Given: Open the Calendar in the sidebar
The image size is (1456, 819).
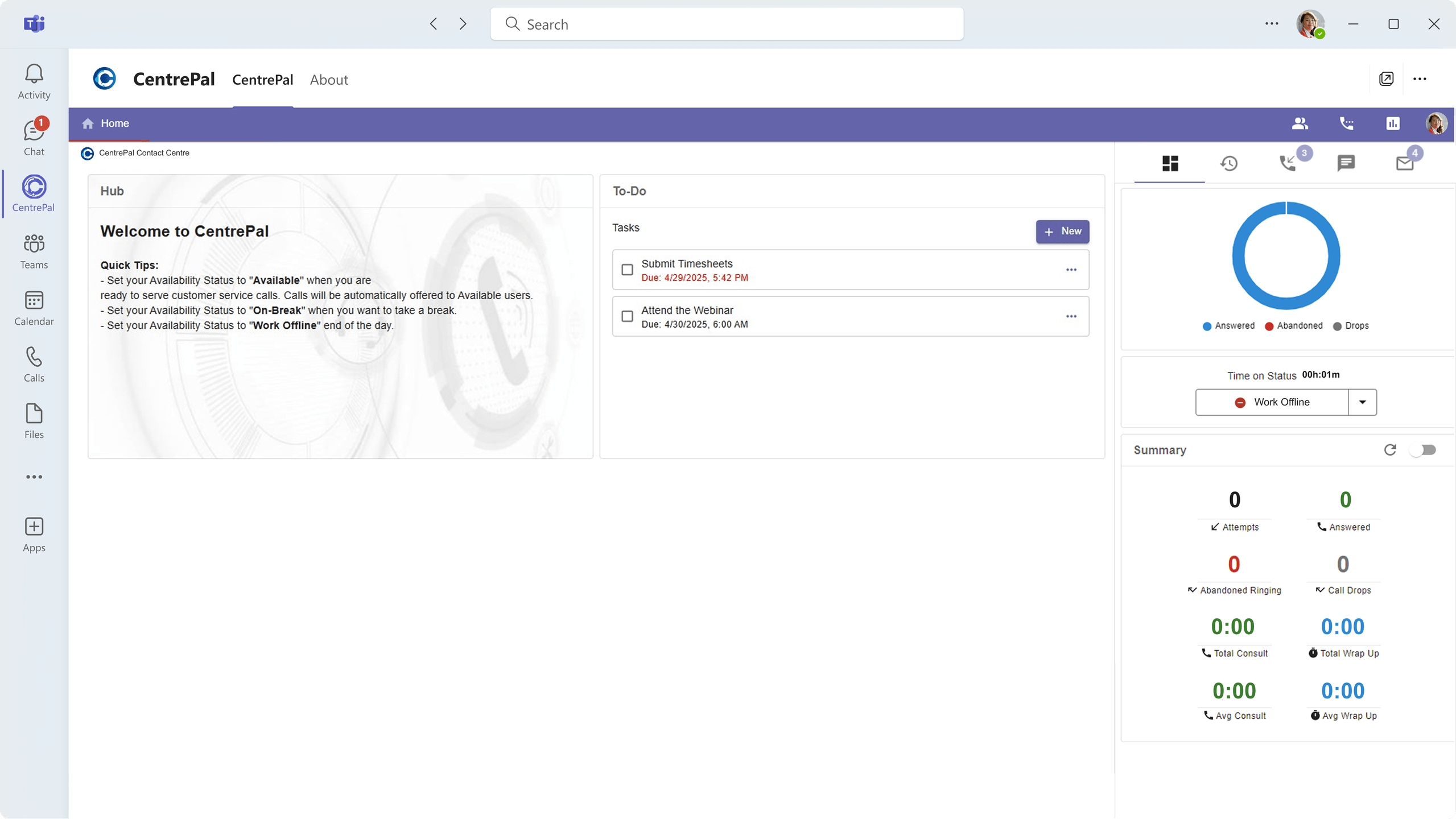Looking at the screenshot, I should coord(34,308).
